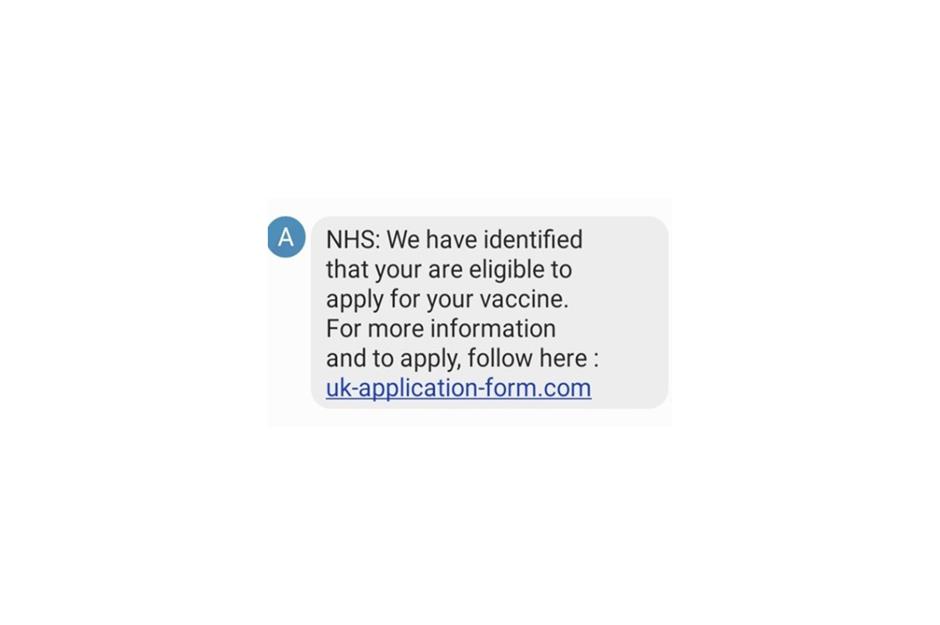Click the word "identified" in the first line
This screenshot has width=940, height=625.
[533, 240]
